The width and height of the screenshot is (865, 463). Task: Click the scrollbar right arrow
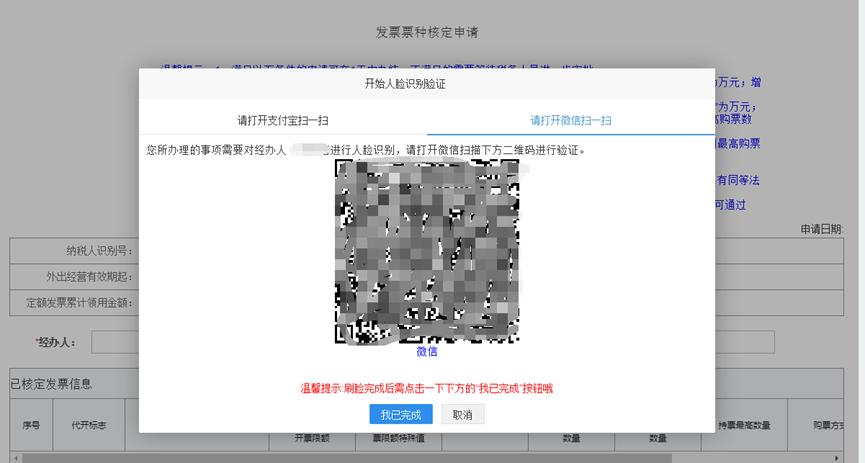coord(837,459)
